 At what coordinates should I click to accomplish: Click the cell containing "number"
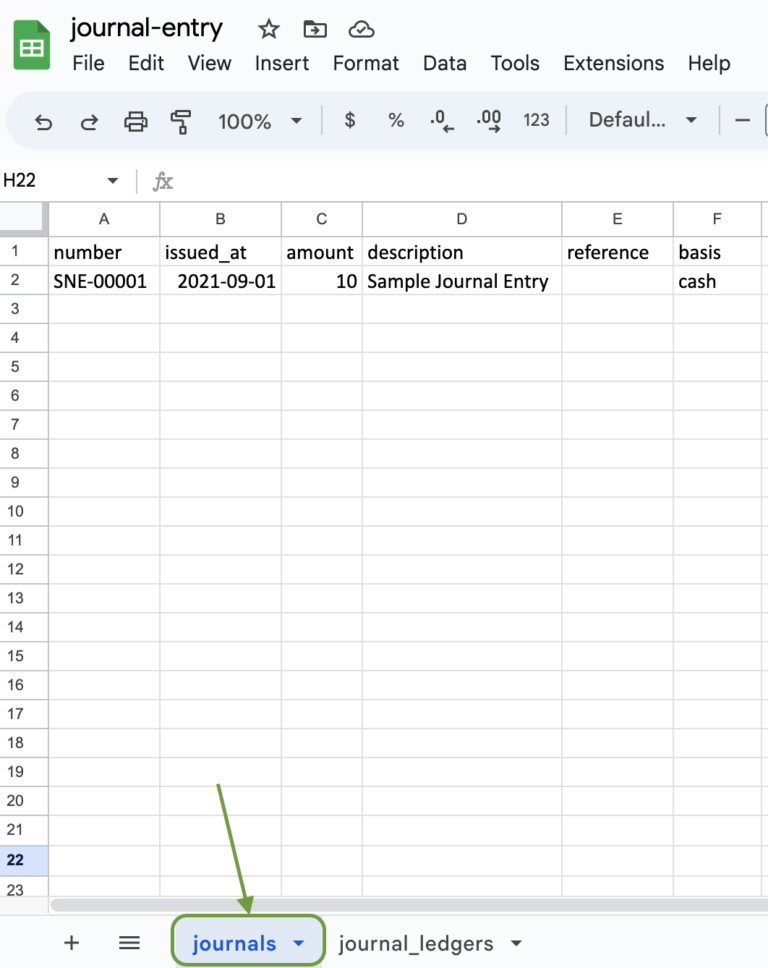[x=104, y=251]
